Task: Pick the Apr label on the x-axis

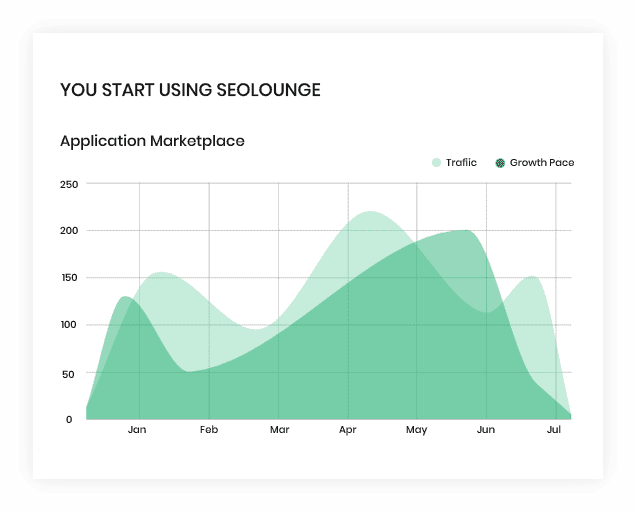Action: click(348, 430)
